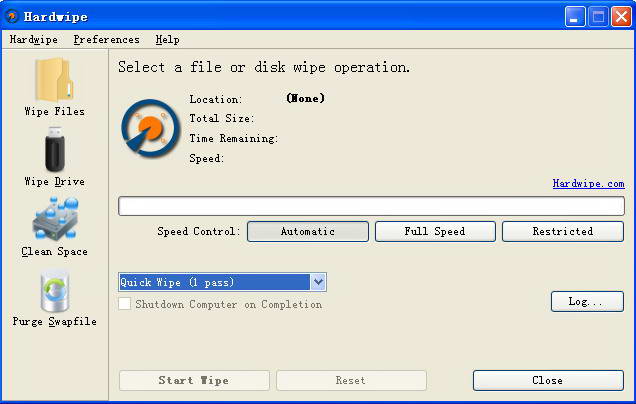Set speed control to Restricted
The image size is (636, 404).
[x=563, y=231]
